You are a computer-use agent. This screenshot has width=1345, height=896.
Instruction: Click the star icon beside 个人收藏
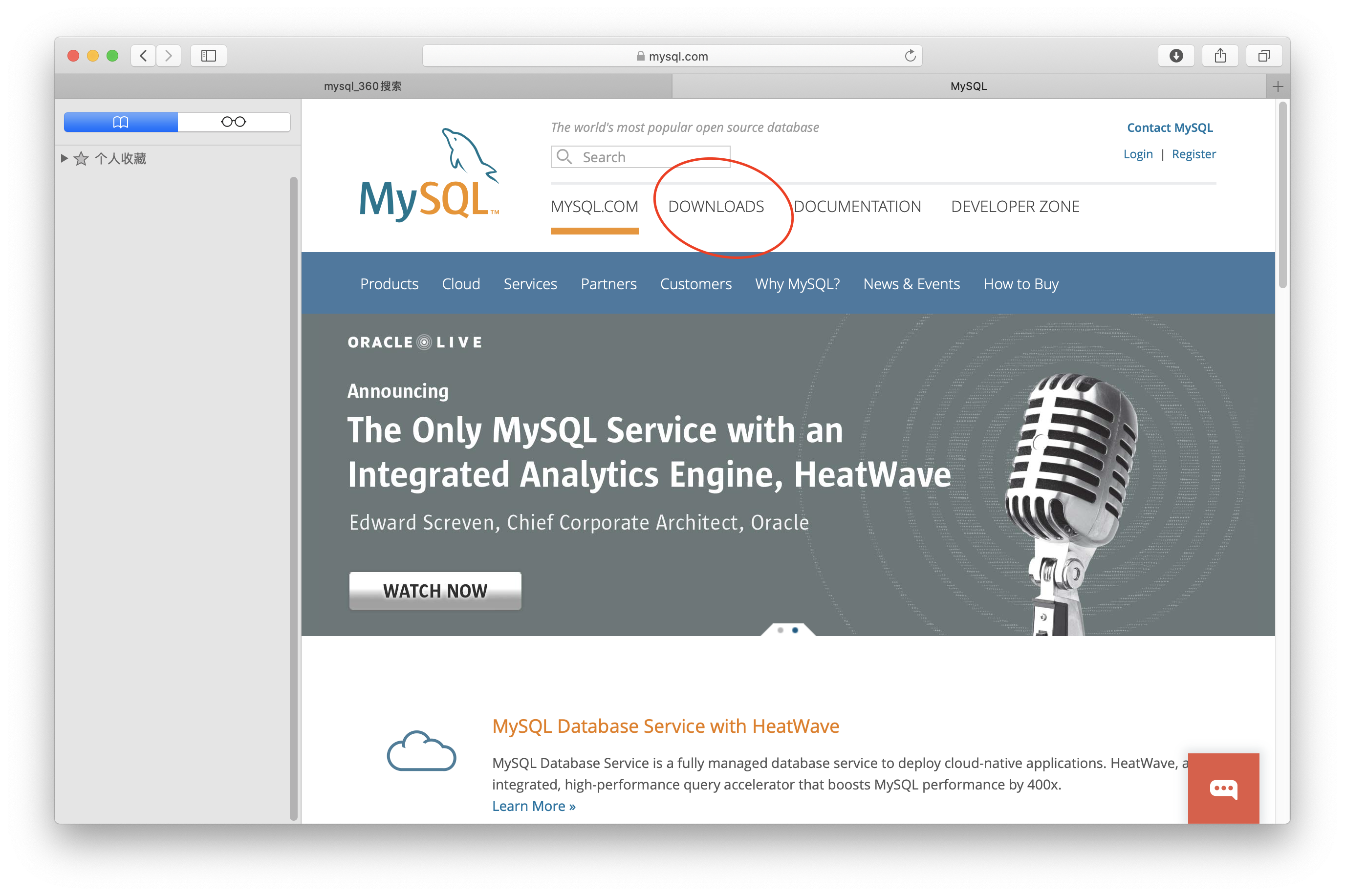coord(81,158)
